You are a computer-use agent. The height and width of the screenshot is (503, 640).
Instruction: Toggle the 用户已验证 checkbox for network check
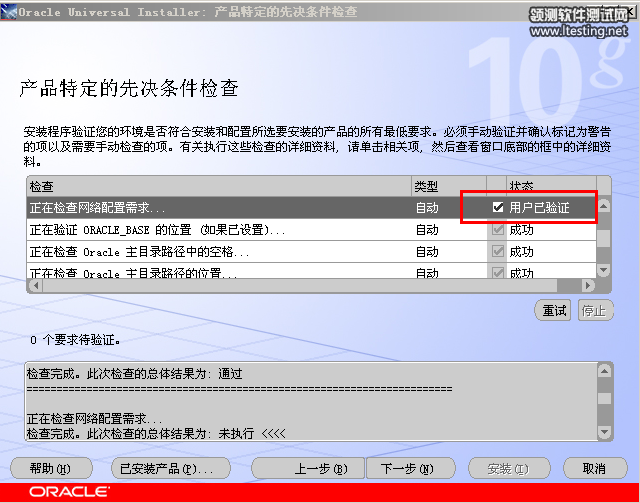pos(498,208)
